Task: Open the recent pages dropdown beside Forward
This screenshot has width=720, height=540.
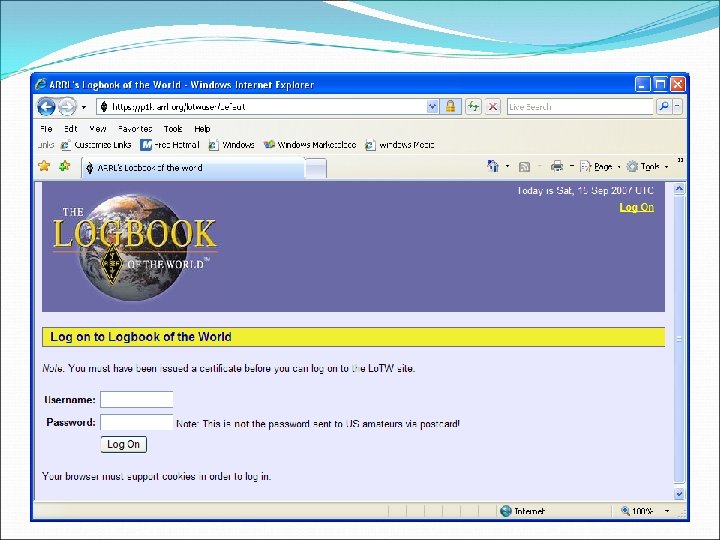Action: point(84,107)
